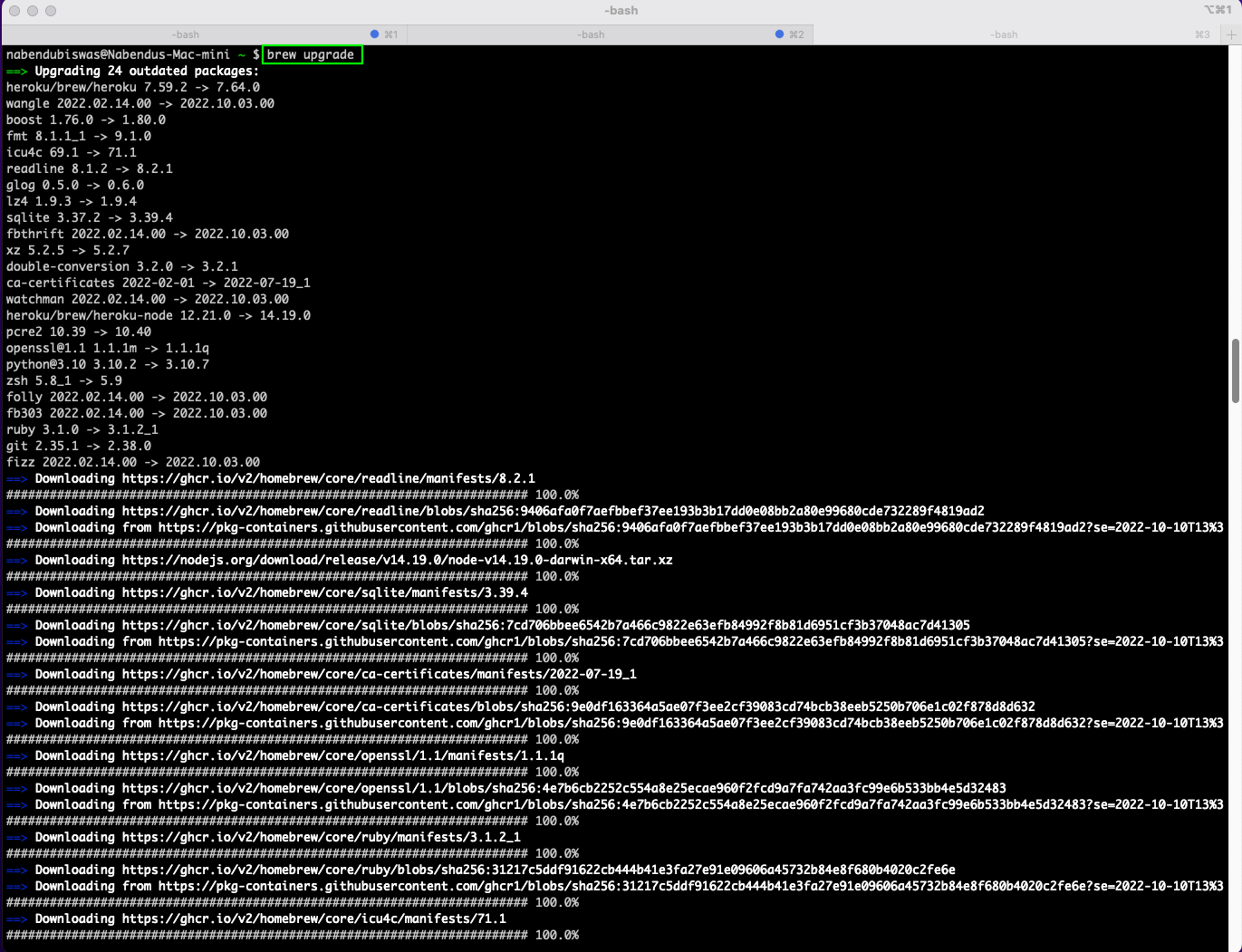
Task: Open the openssl manifests 1.1.1q URL
Action: [342, 755]
